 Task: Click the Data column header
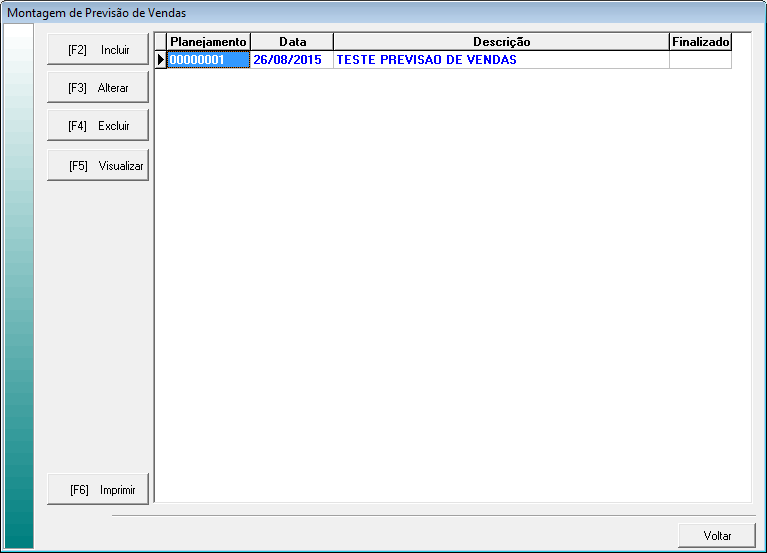click(x=292, y=42)
